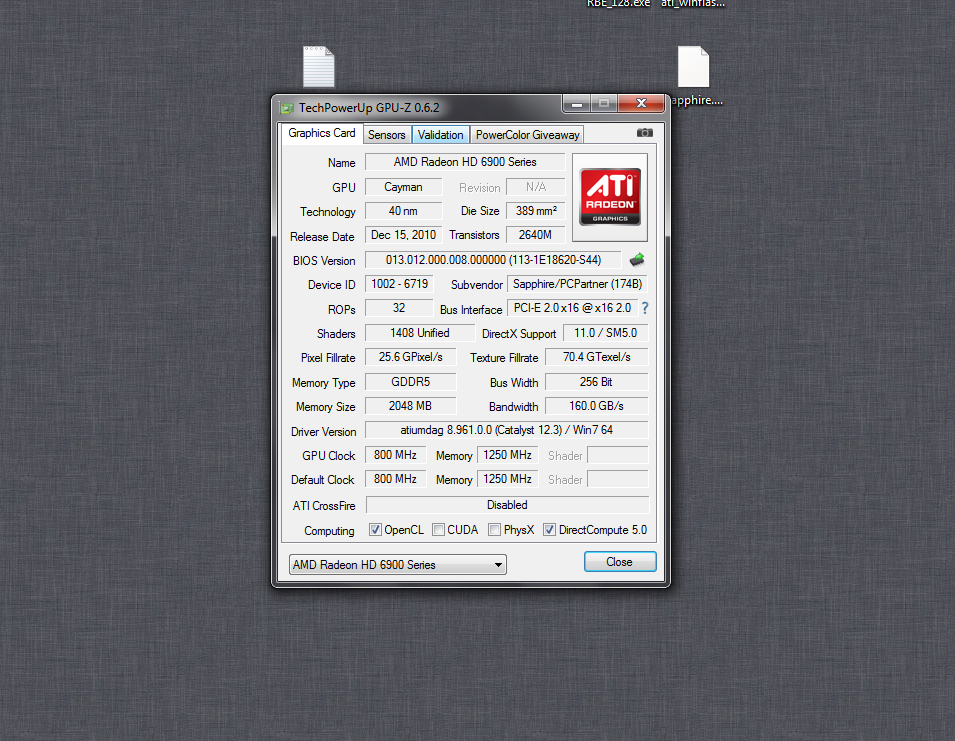Click Default Clock row Memory 1250 MHz
The image size is (955, 741).
(x=507, y=479)
